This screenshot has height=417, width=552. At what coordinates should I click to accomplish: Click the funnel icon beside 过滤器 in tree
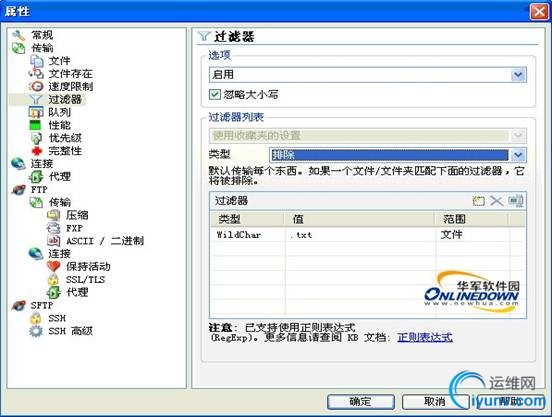click(36, 100)
